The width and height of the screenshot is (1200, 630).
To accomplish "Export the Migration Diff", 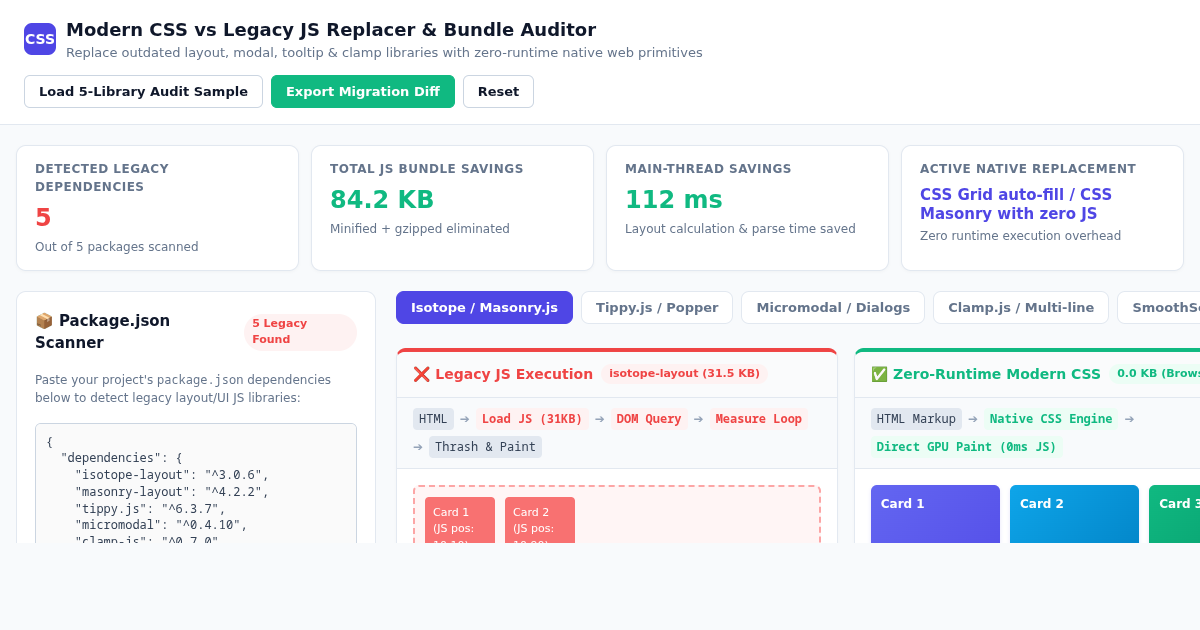I will coord(363,91).
